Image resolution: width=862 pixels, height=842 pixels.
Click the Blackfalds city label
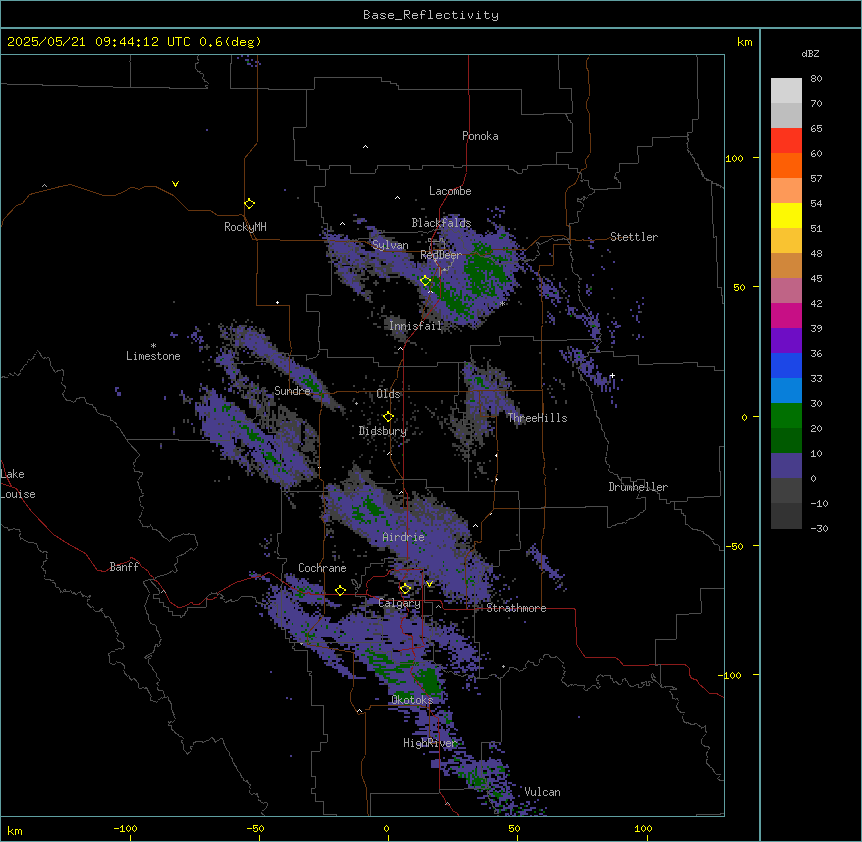coord(441,223)
